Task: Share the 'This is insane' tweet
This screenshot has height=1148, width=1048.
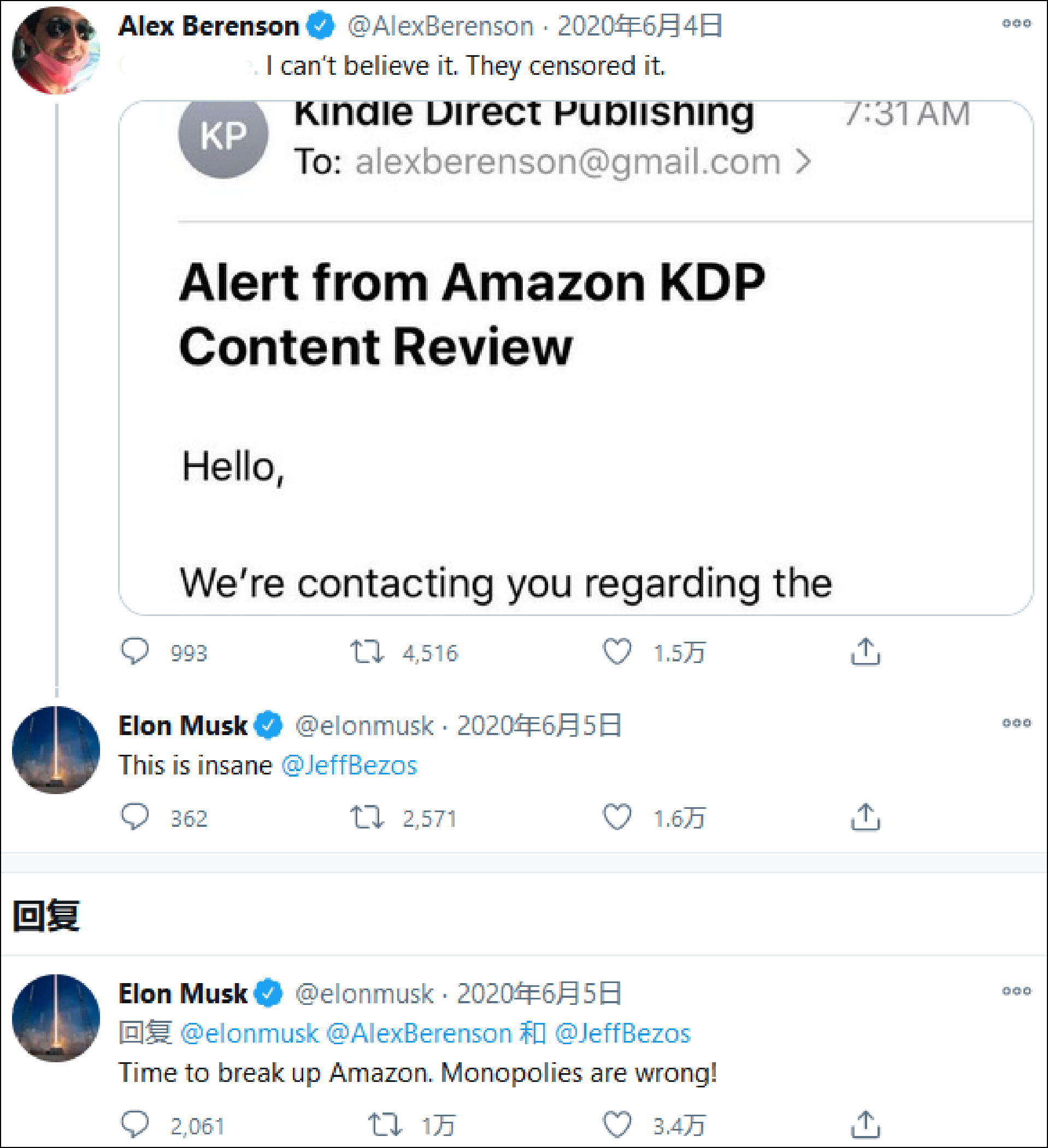Action: (865, 817)
